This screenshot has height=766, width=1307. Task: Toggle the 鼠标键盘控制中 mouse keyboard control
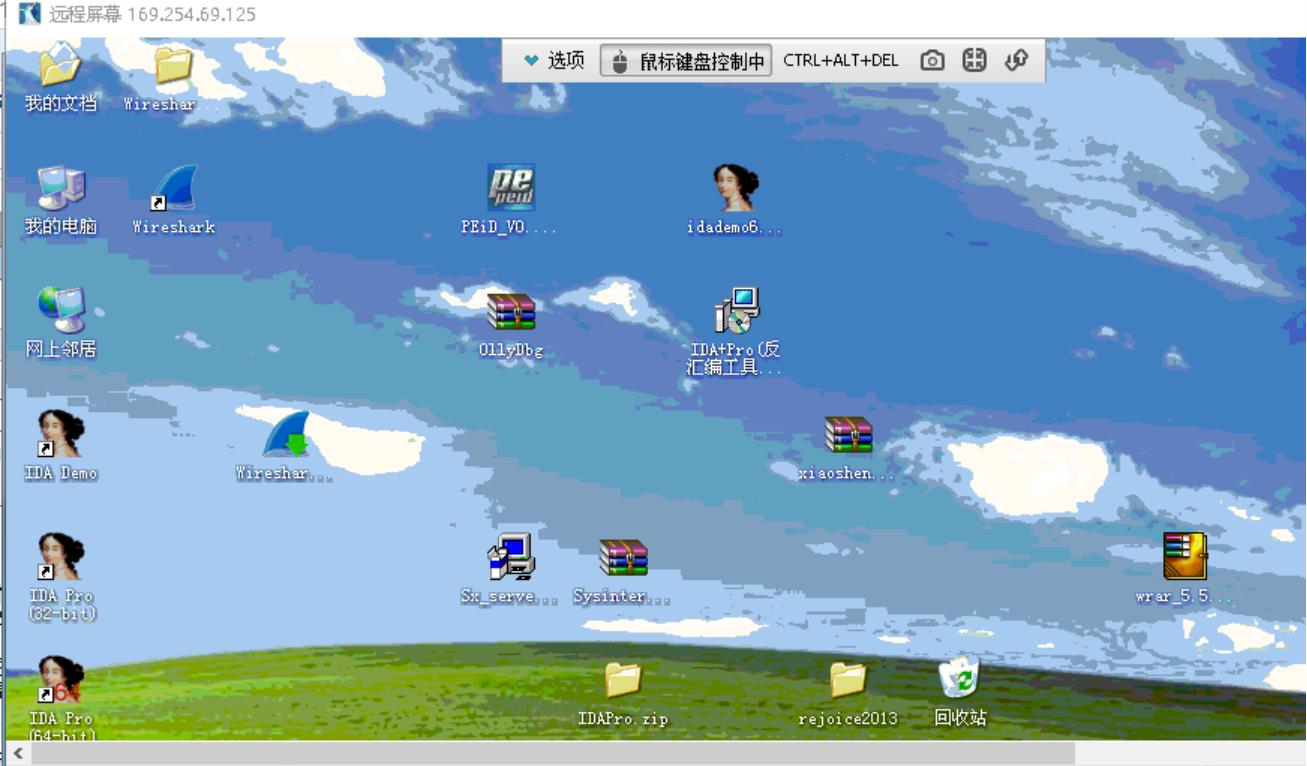(686, 61)
